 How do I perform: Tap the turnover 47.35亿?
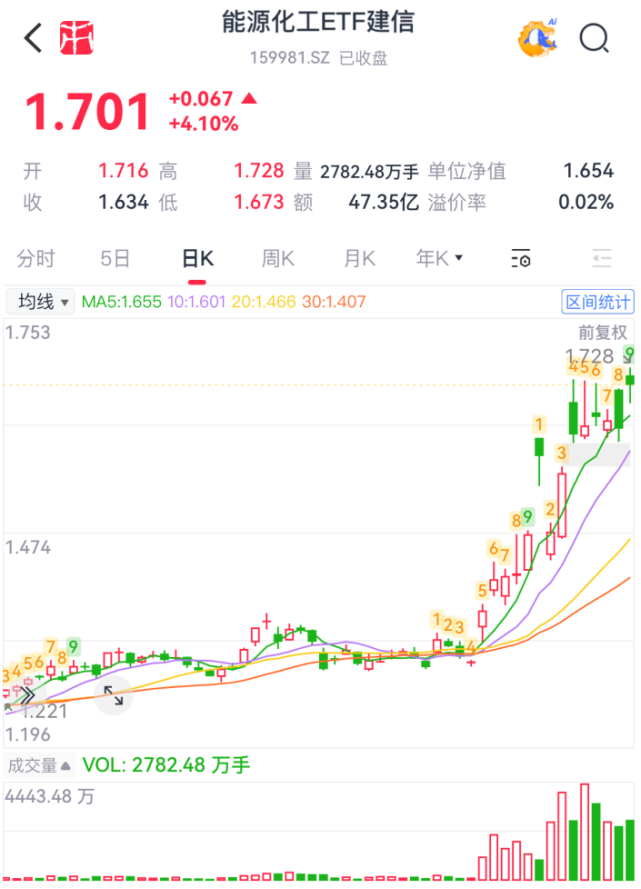tap(384, 202)
